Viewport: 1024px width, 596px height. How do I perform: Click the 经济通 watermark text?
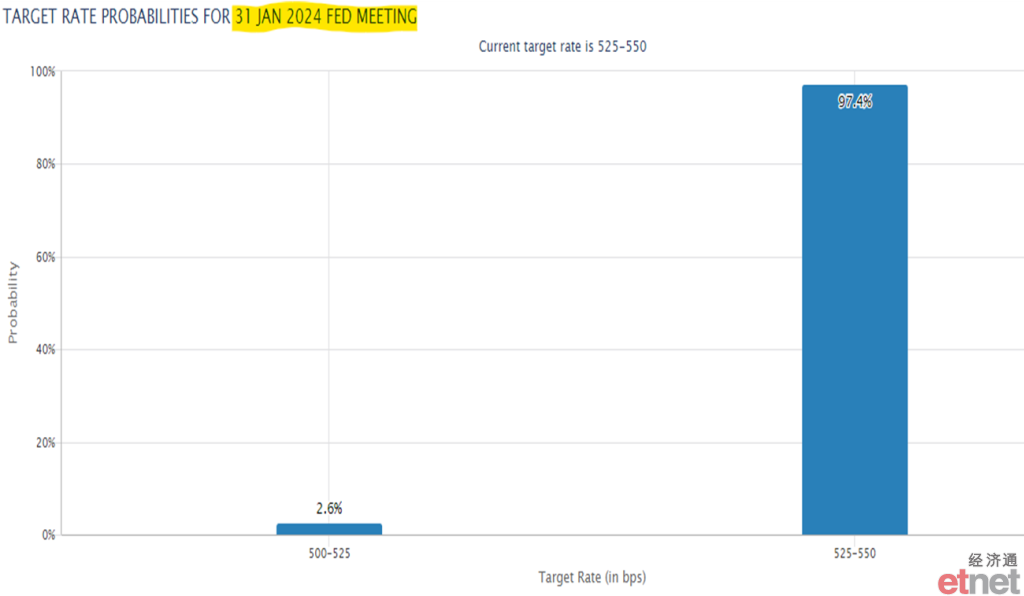point(993,560)
